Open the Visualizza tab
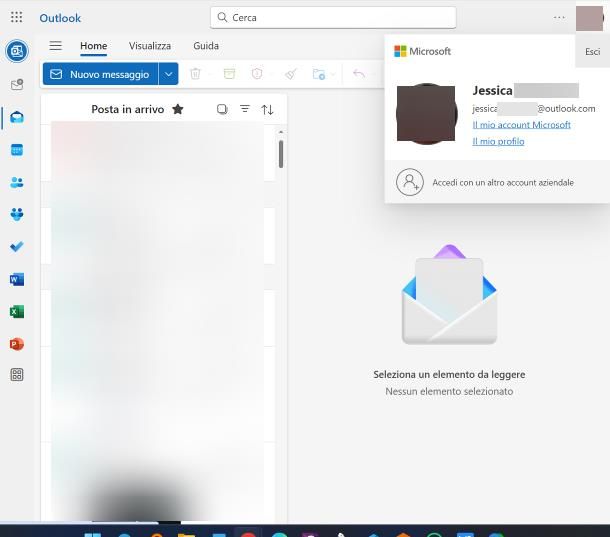610x537 pixels. tap(150, 46)
